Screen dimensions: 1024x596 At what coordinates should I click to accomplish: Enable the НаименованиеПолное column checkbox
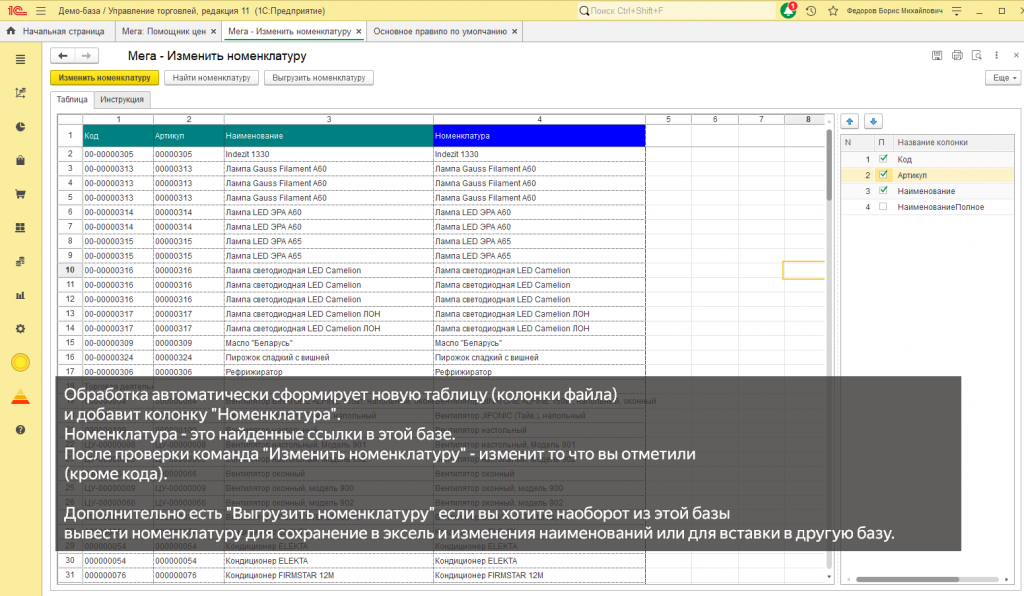pos(882,207)
